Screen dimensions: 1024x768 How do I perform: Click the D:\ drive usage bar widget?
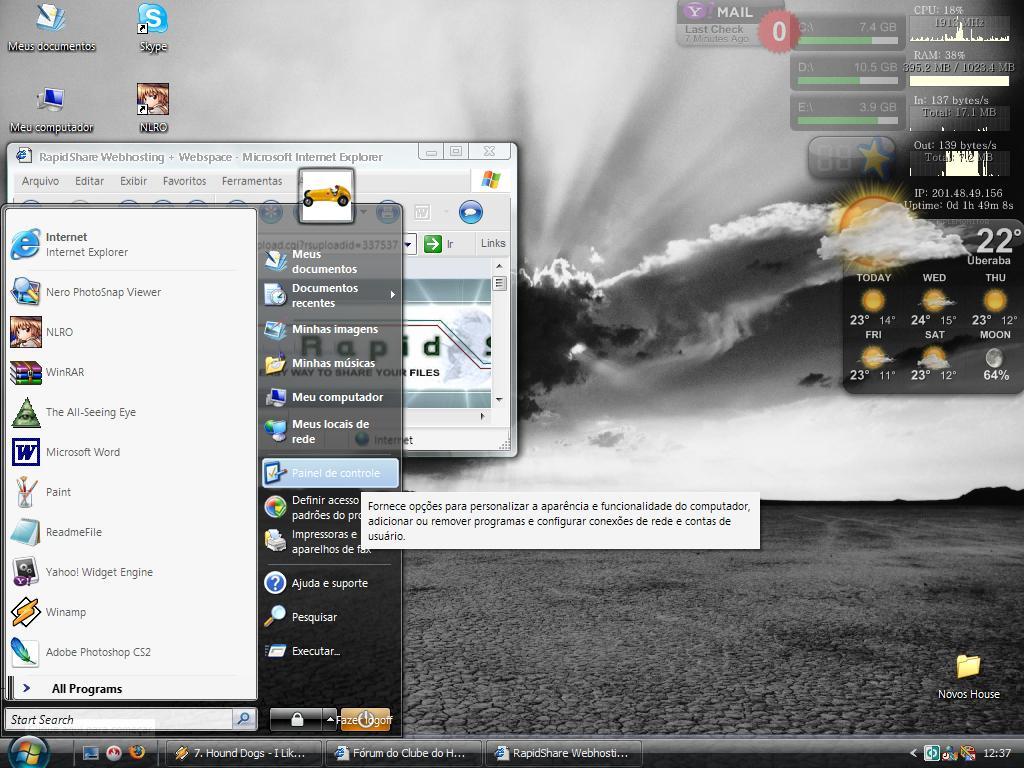[x=847, y=73]
